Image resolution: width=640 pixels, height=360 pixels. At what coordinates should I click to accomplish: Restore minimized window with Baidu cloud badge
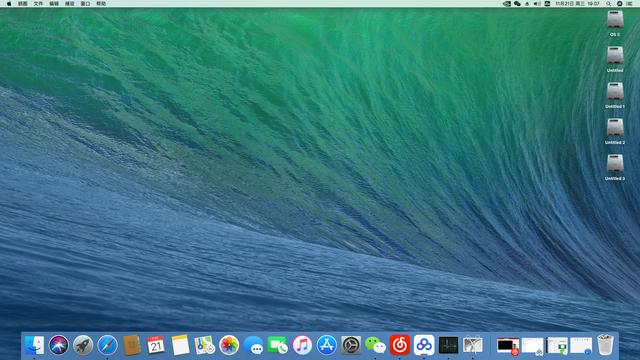tap(533, 346)
